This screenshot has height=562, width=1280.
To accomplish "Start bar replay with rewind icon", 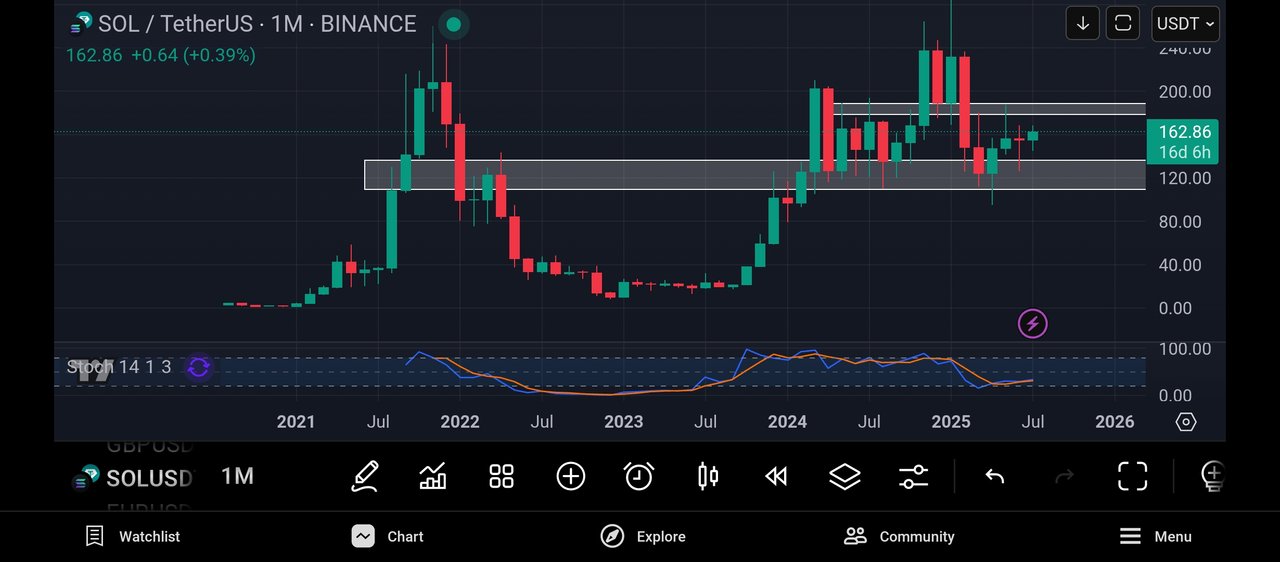I will 776,476.
